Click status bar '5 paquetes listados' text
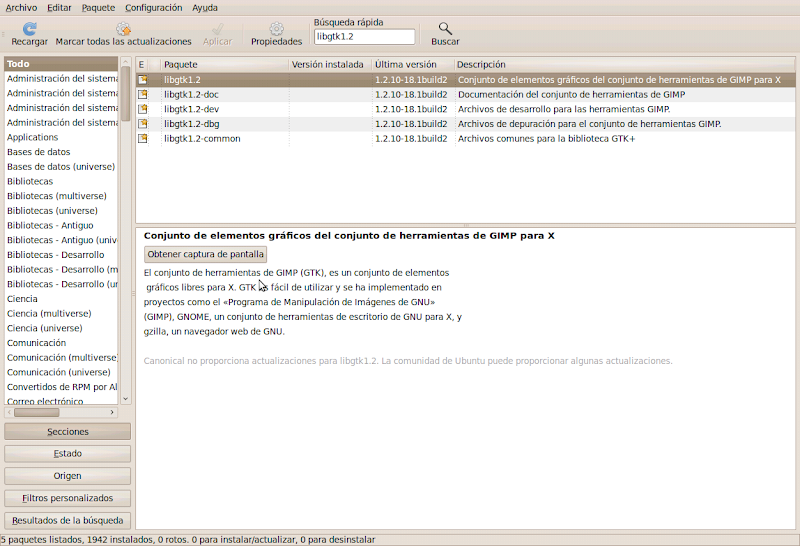This screenshot has height=546, width=800. click(x=42, y=539)
